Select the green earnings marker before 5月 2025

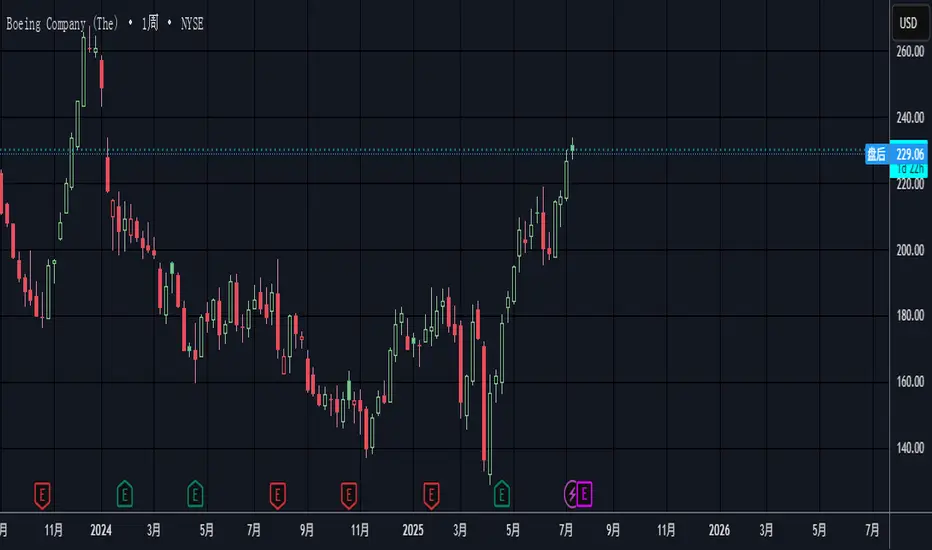tap(502, 492)
